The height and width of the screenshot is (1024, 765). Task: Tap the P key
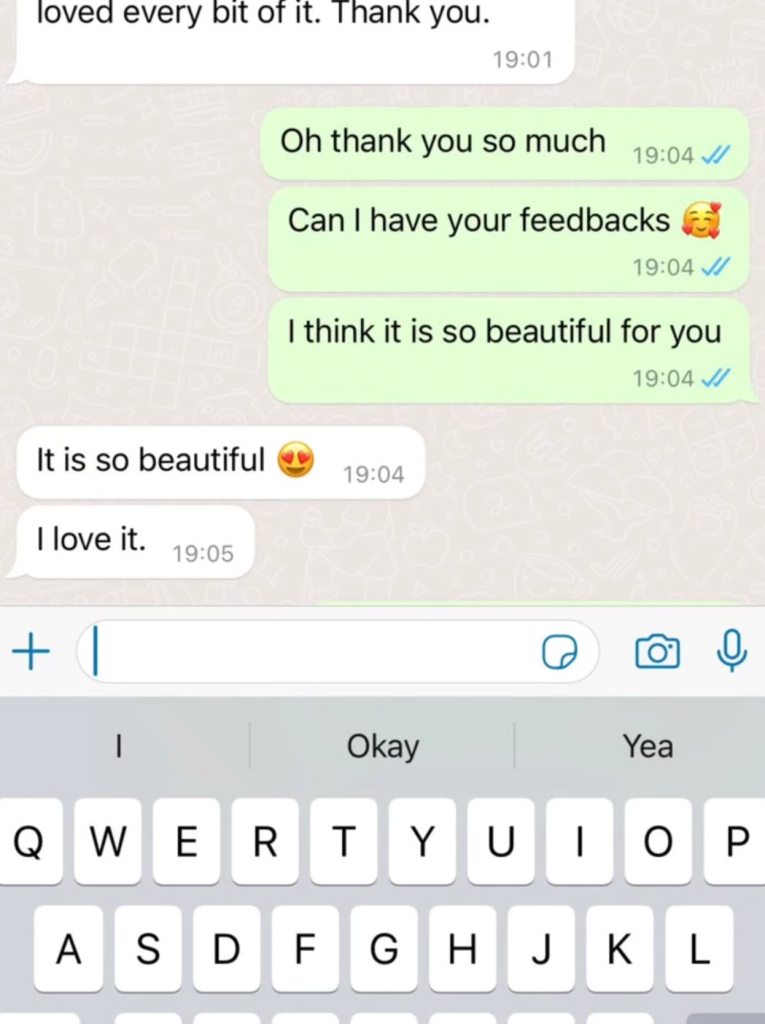click(x=737, y=841)
